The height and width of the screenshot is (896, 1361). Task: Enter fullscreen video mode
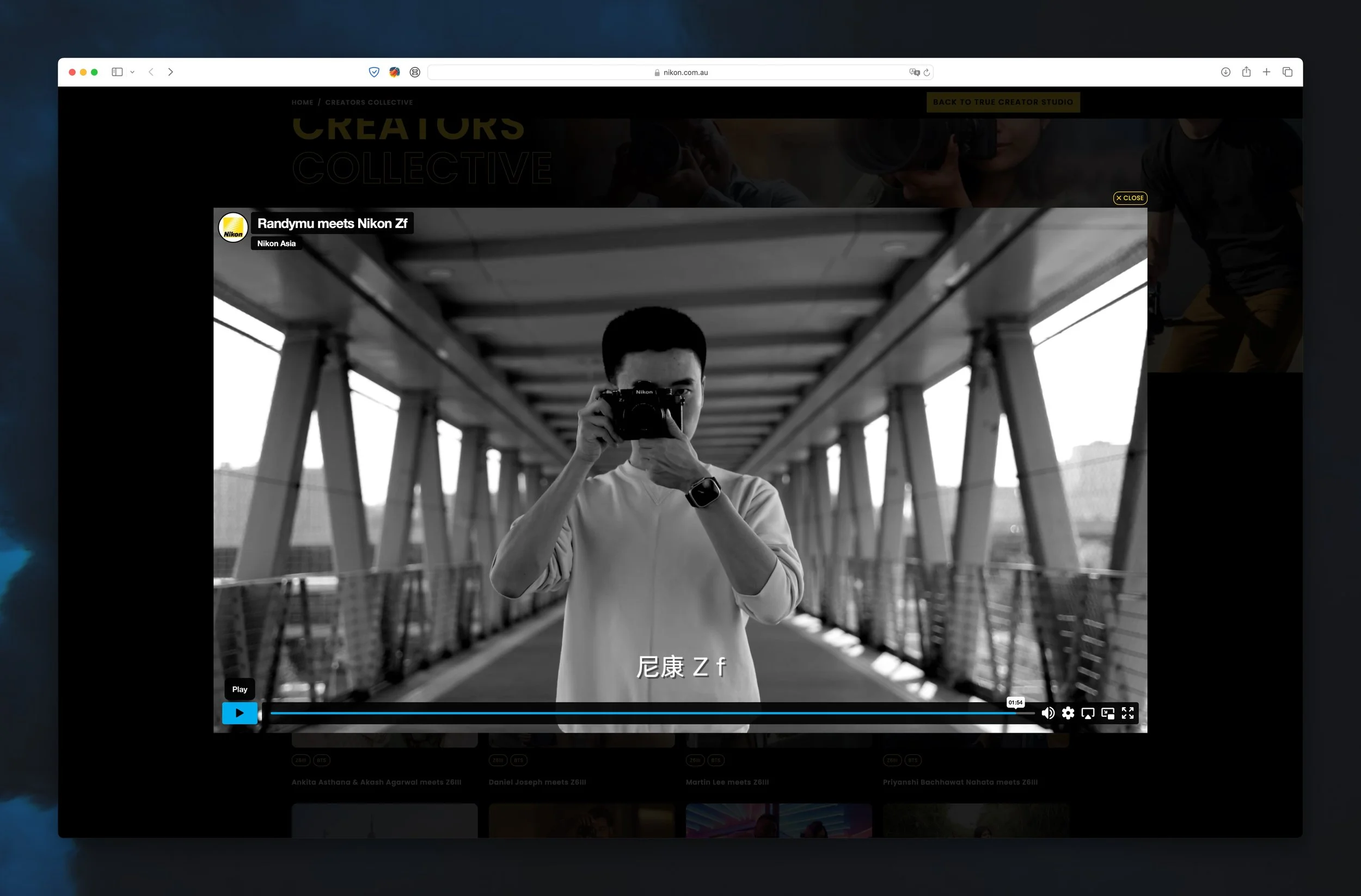point(1127,713)
